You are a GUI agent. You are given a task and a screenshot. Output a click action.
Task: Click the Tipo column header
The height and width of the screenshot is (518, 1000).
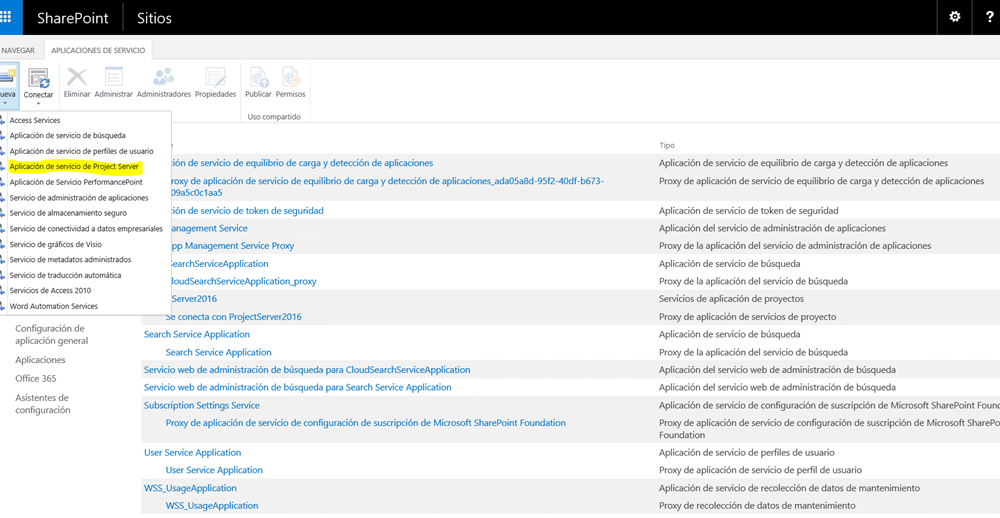667,145
